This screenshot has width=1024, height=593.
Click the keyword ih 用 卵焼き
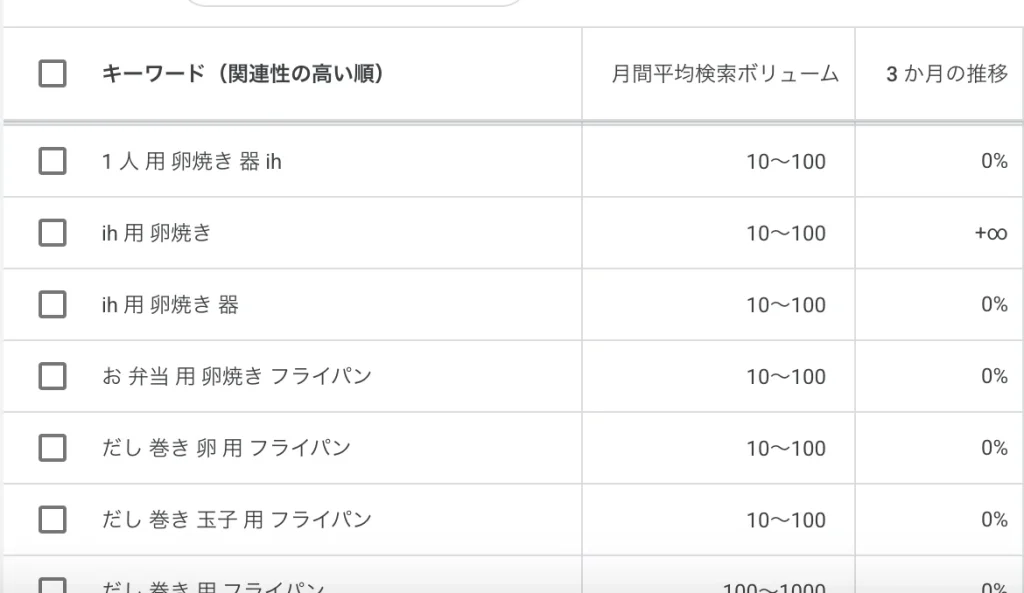tap(157, 233)
